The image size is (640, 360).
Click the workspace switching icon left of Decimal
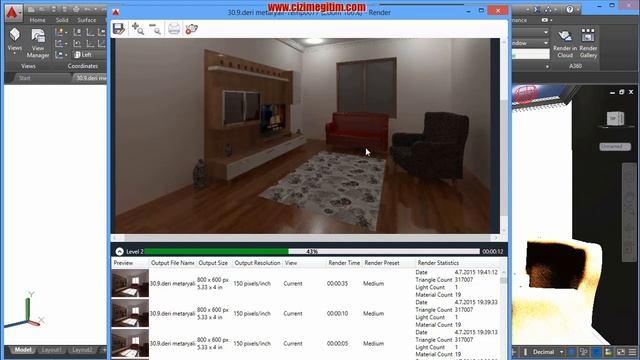[525, 352]
